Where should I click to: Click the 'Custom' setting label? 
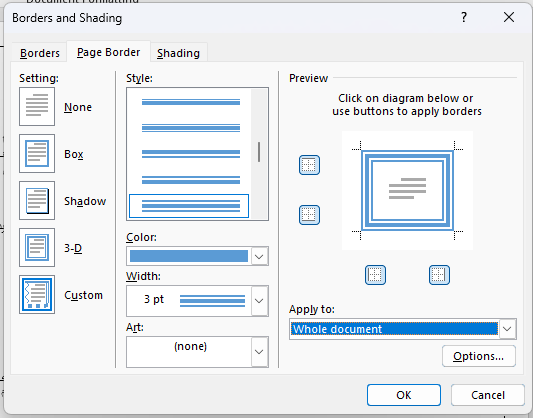(83, 295)
